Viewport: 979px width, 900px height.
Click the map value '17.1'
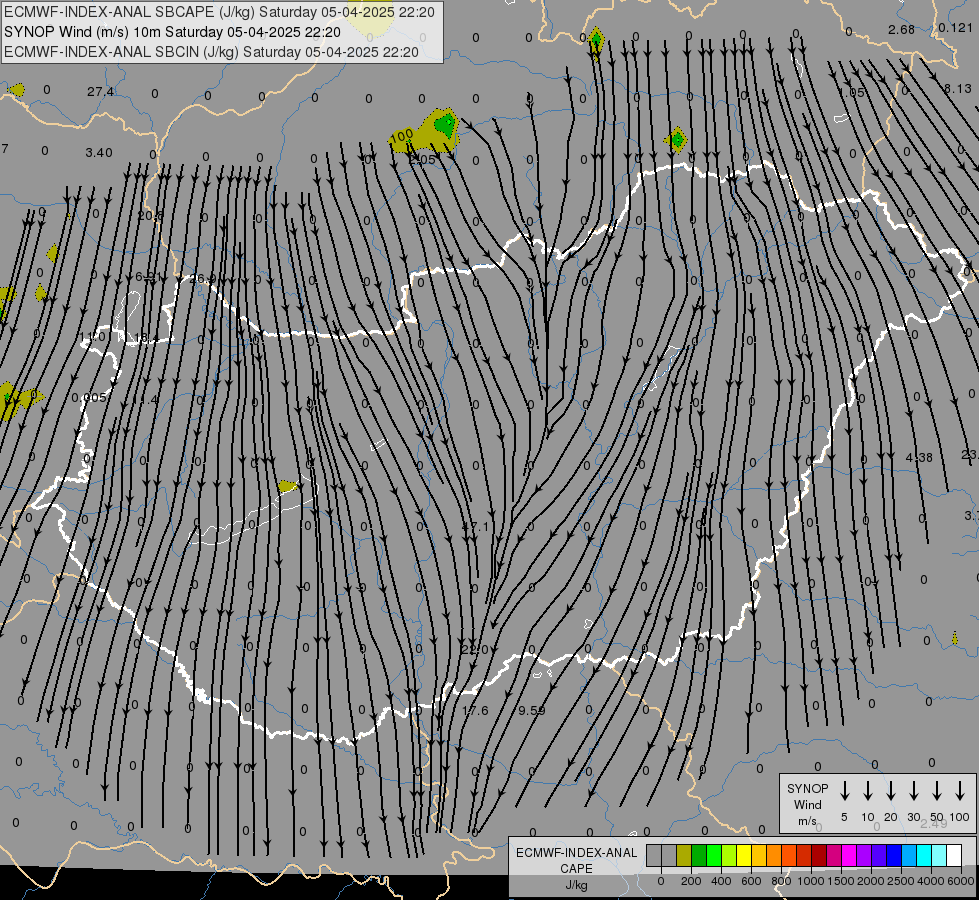(x=476, y=527)
